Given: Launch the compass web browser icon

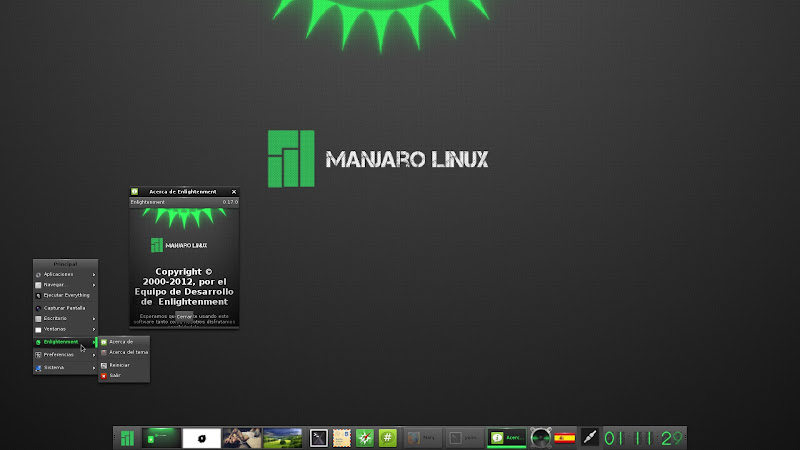Looking at the screenshot, I should click(x=365, y=438).
